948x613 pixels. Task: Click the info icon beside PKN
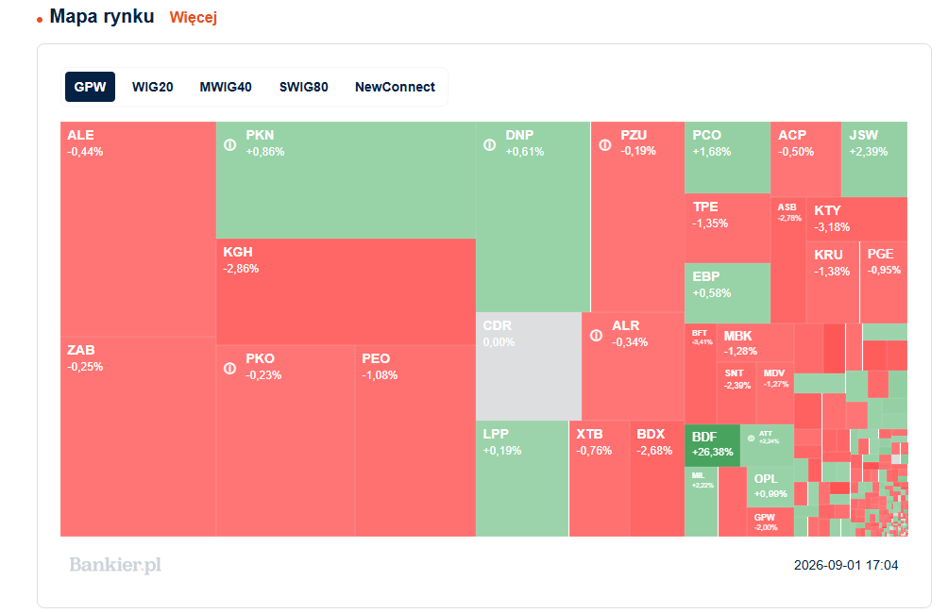pos(230,145)
